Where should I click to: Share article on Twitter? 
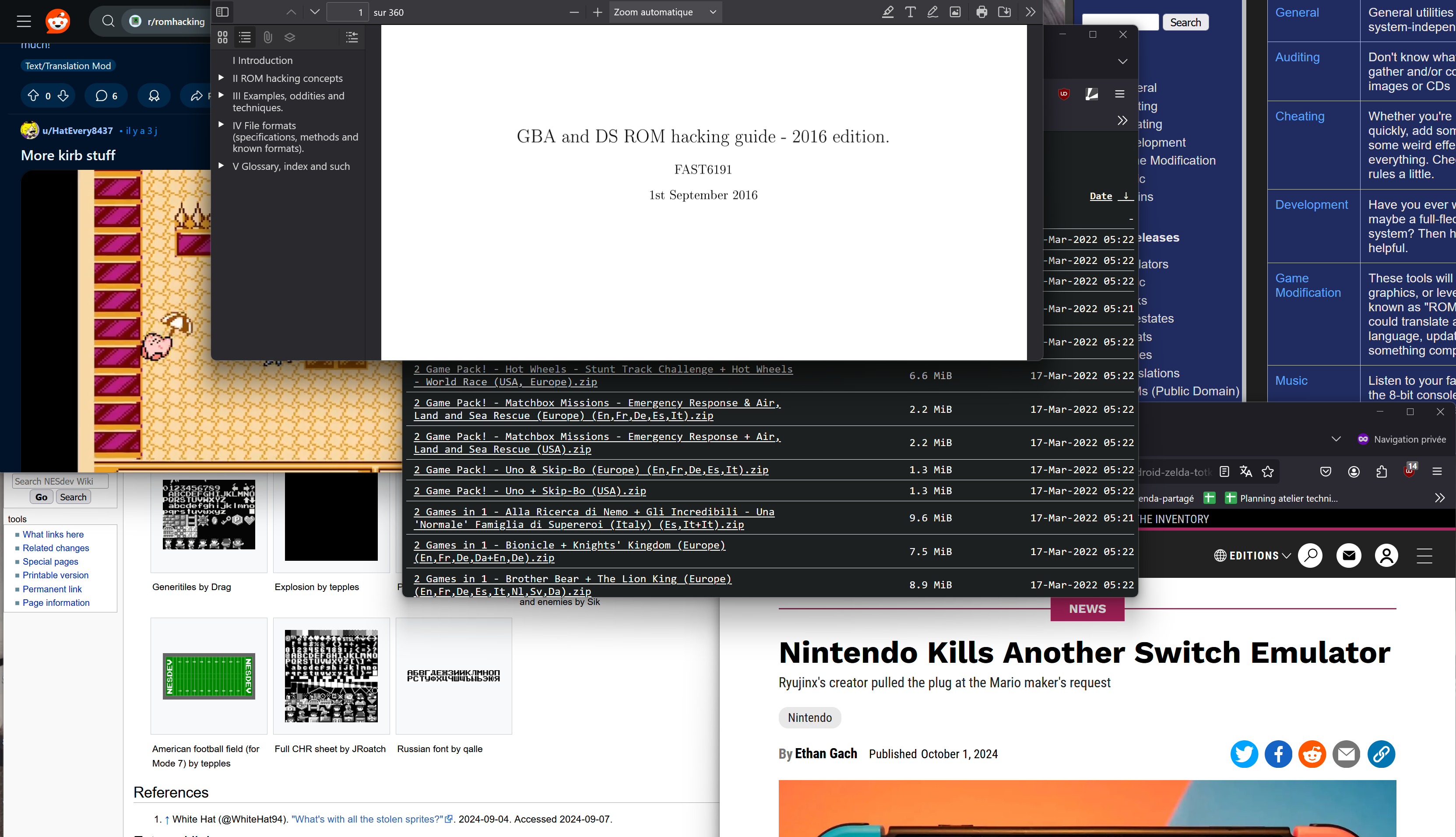pos(1244,754)
